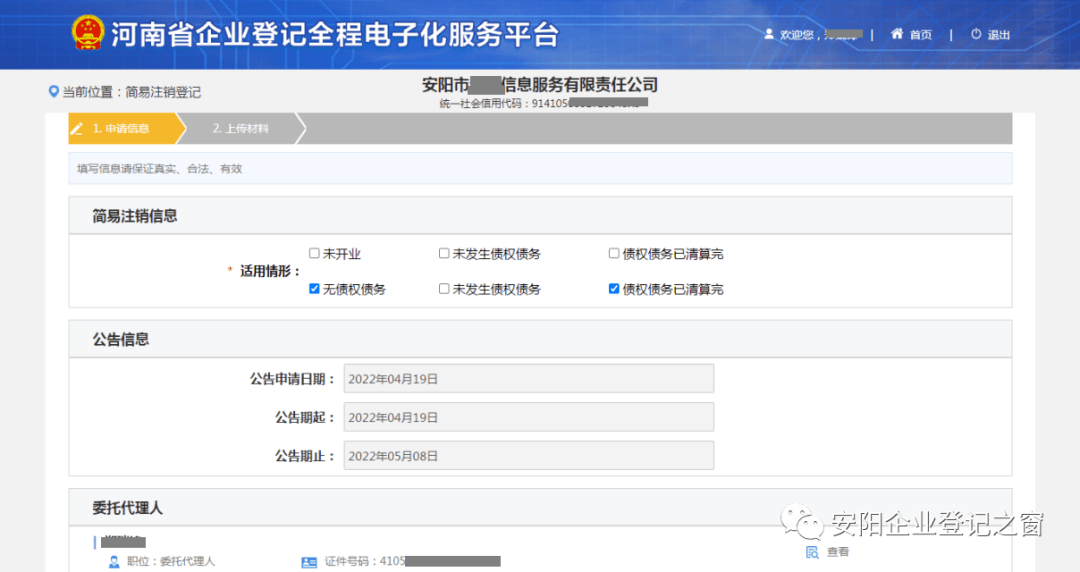
Task: Switch to step tab 2. 上传材料
Action: coord(241,129)
